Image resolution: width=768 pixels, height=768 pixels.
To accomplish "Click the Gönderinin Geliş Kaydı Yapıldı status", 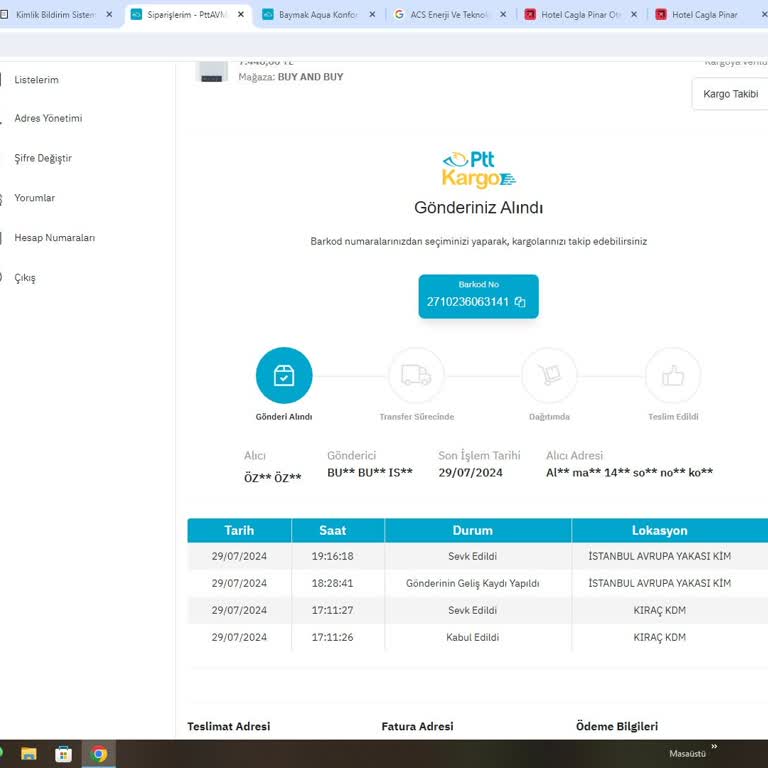I will coord(473,583).
